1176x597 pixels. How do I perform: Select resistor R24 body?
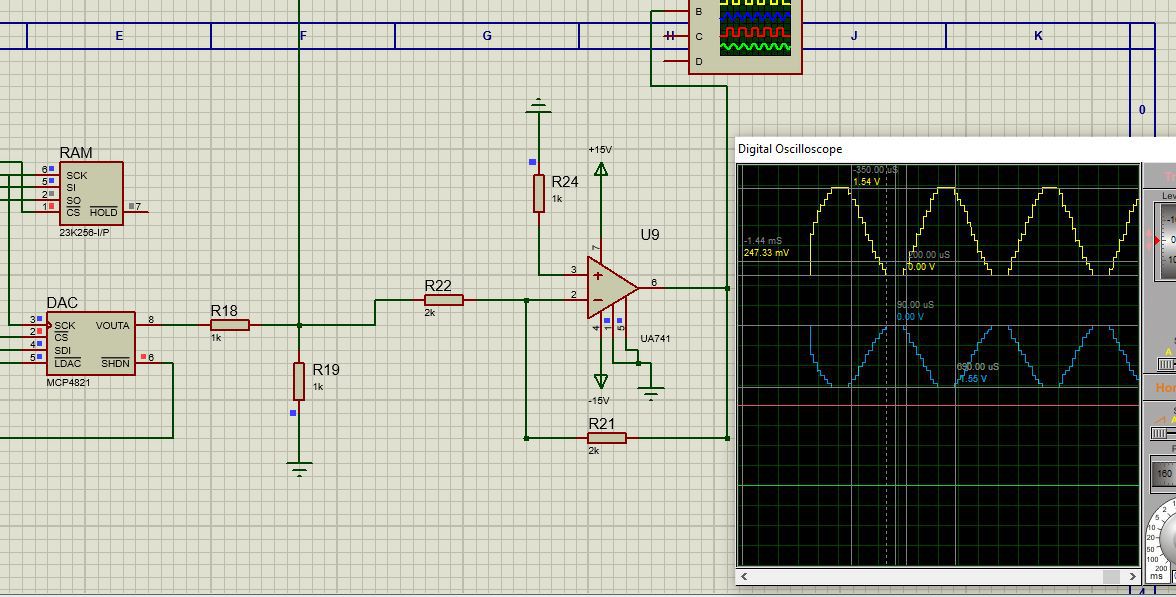(x=538, y=194)
